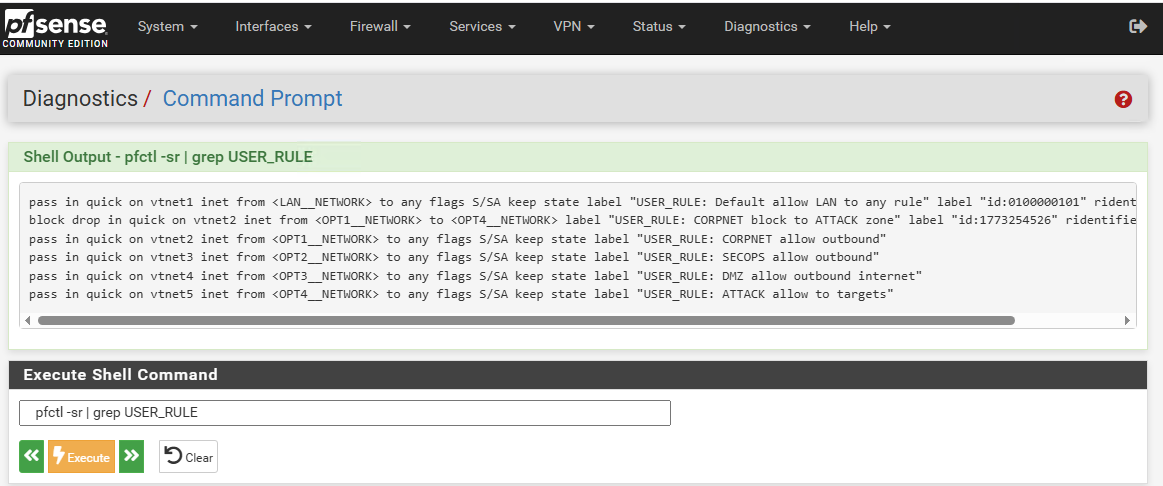This screenshot has height=486, width=1163.
Task: Click the Diagnostics breadcrumb text
Action: tap(80, 99)
